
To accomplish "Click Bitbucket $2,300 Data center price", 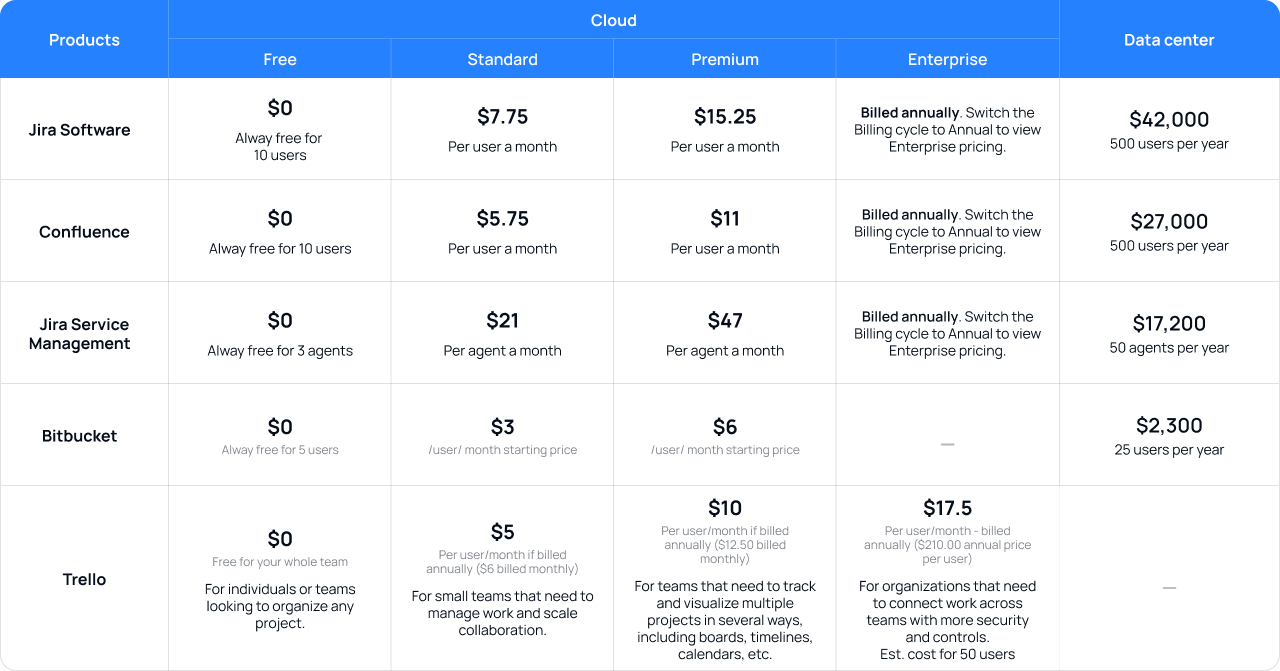I will click(x=1169, y=426).
